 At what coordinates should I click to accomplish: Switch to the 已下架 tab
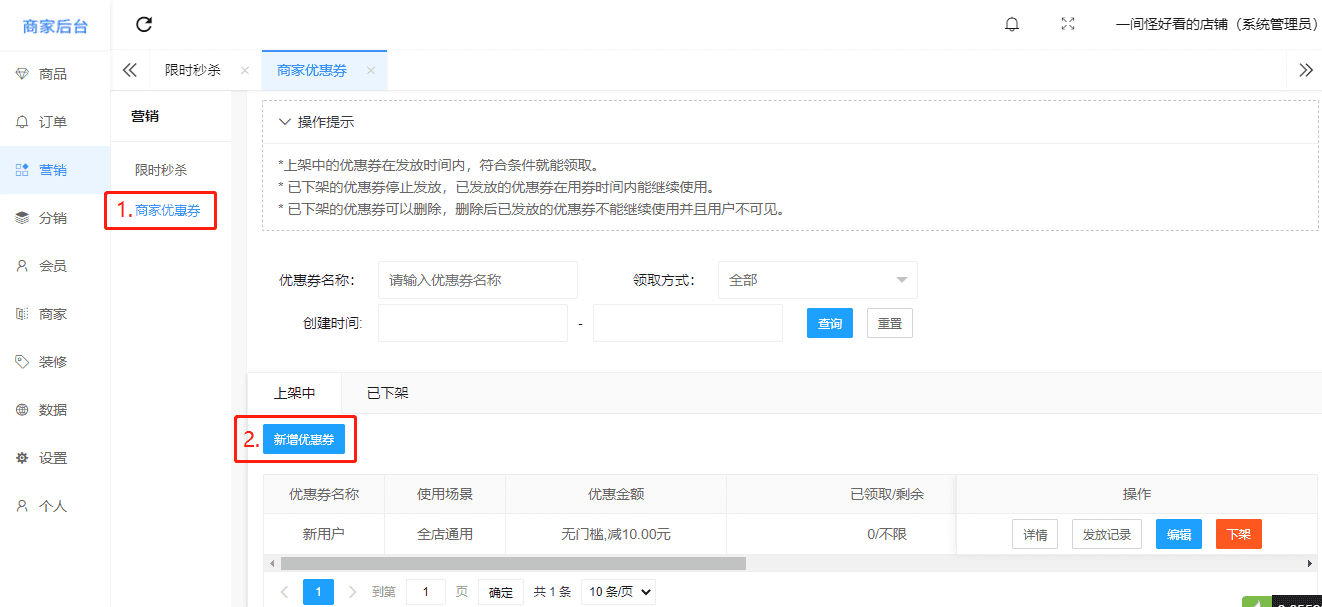(x=388, y=393)
